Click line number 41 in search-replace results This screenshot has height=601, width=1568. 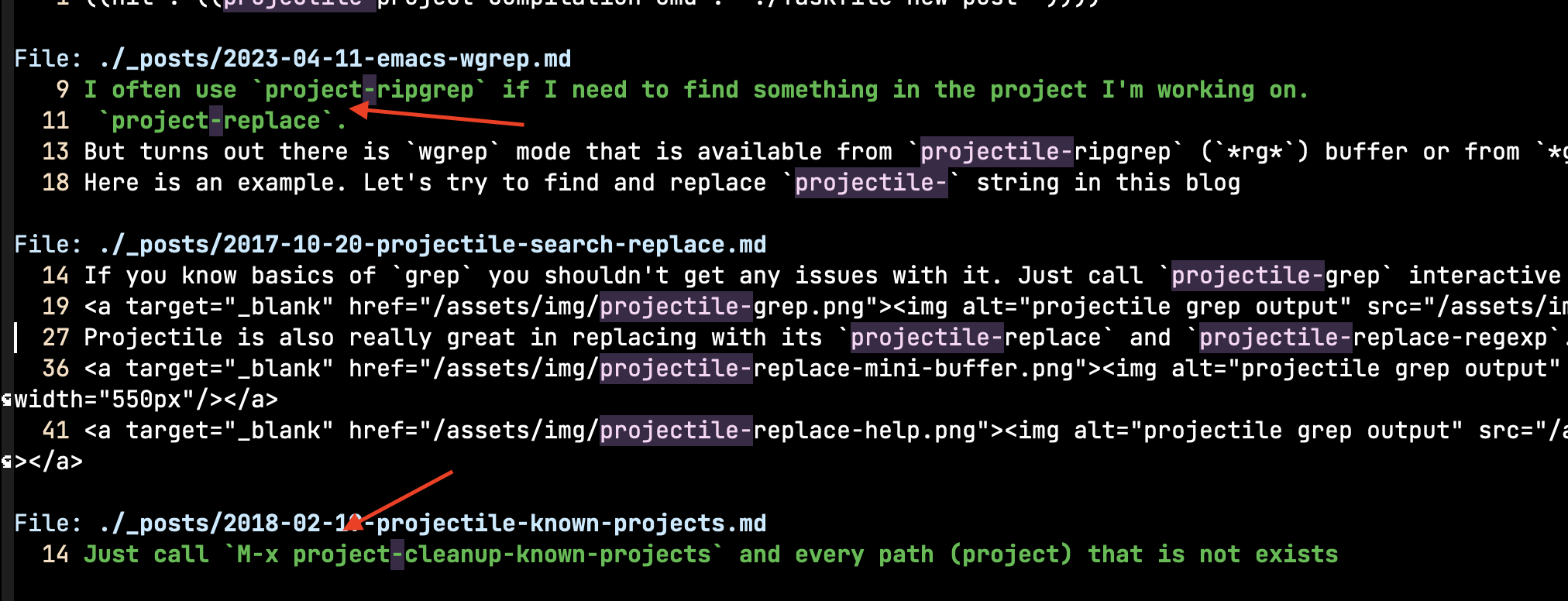click(56, 431)
